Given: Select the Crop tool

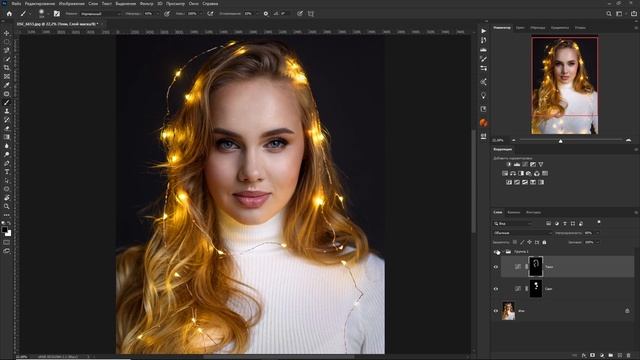Looking at the screenshot, I should point(7,68).
